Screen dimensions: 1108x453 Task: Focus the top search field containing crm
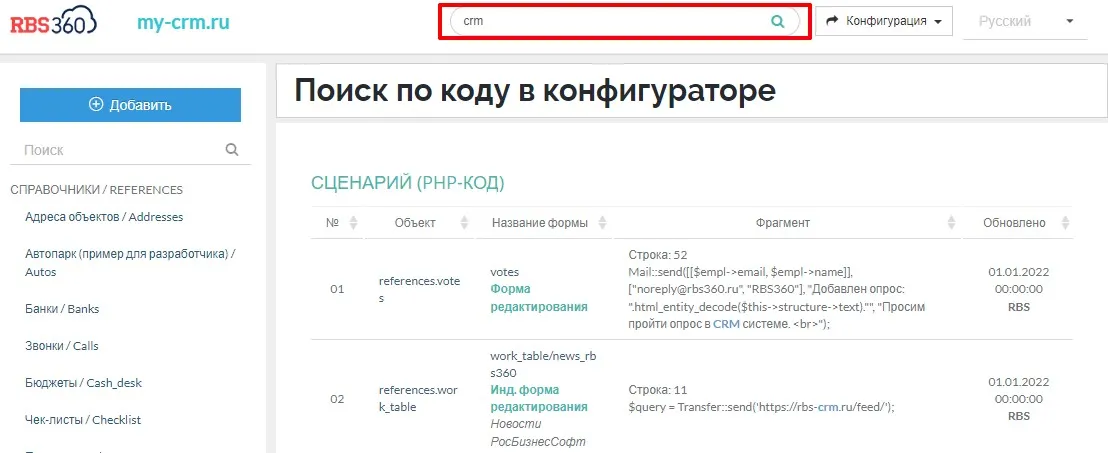610,21
